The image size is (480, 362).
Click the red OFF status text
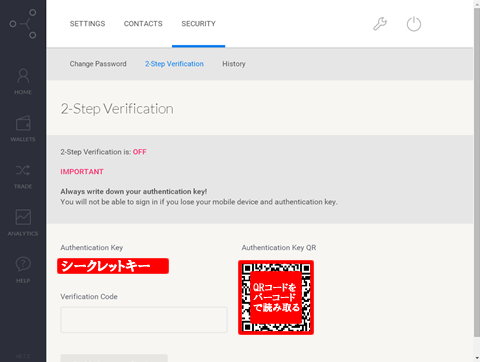click(140, 152)
